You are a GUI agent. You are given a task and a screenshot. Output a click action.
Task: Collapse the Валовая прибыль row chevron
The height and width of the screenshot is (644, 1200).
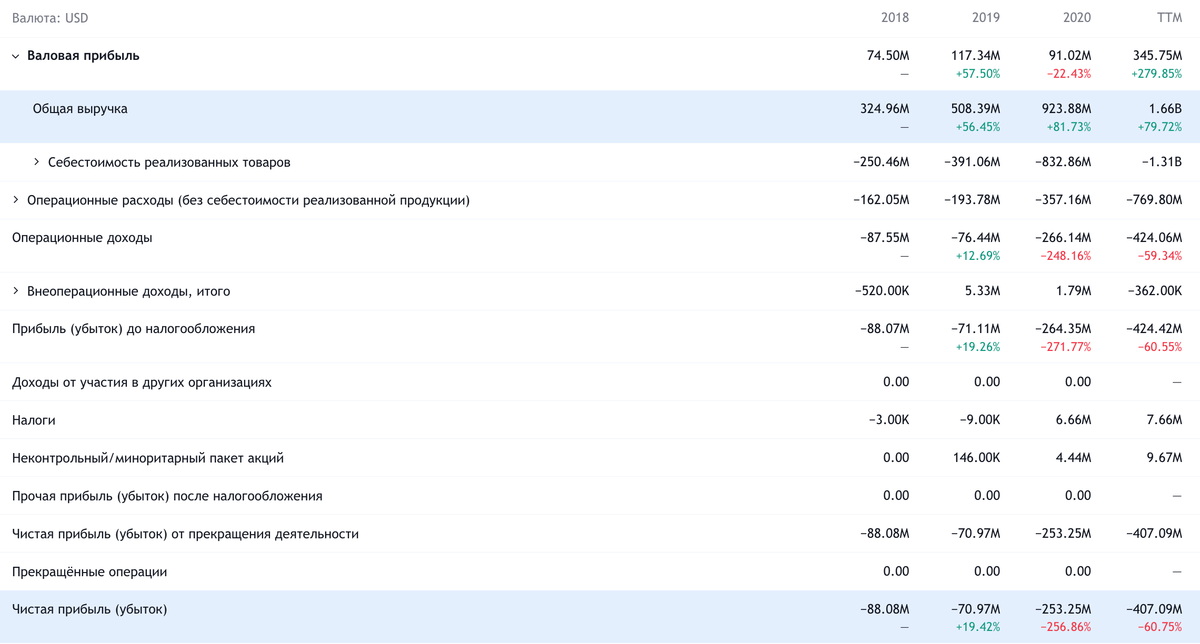tap(16, 57)
